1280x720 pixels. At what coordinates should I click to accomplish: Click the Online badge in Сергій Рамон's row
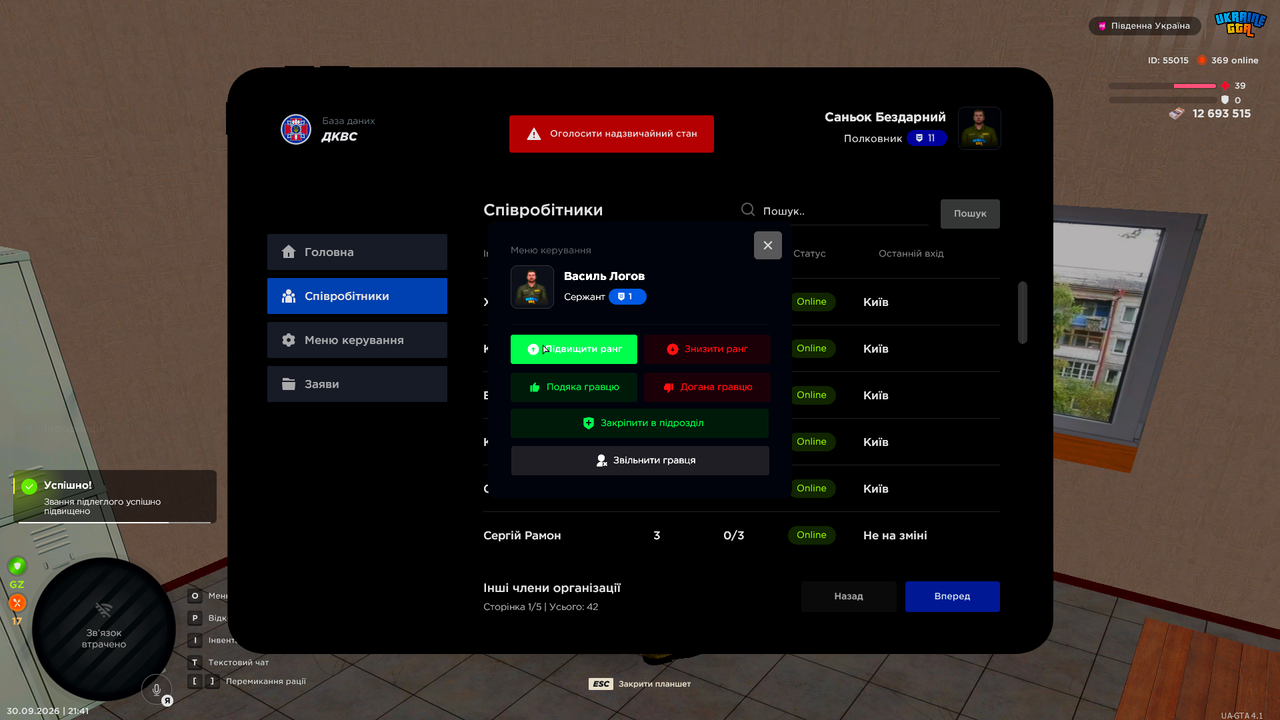(812, 535)
